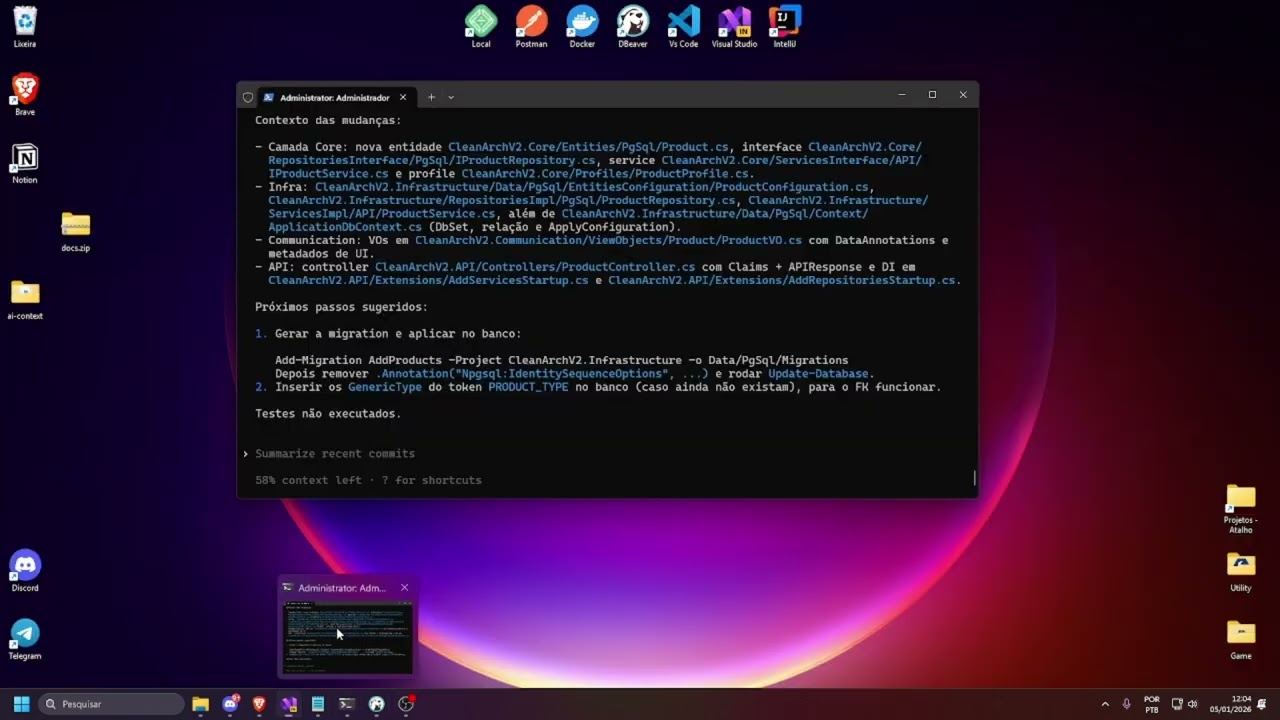Launch DBeaver from the top dock
Image resolution: width=1280 pixels, height=720 pixels.
click(632, 26)
